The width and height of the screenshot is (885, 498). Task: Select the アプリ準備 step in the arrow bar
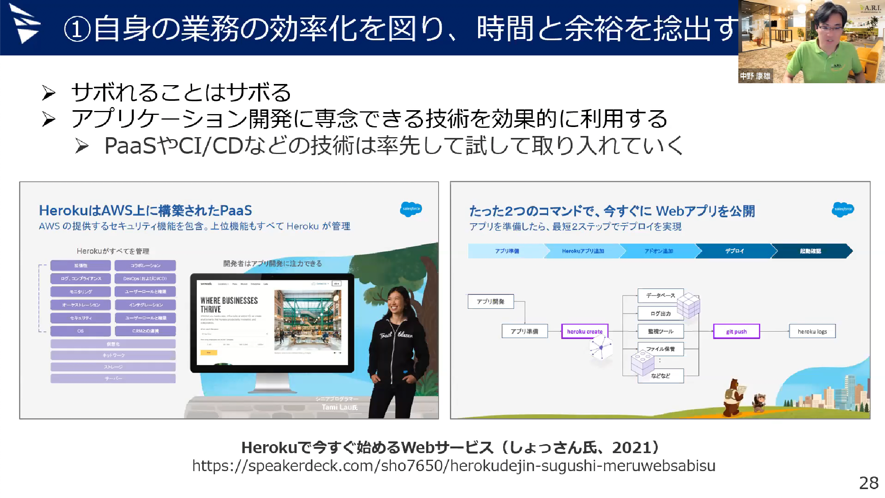(x=507, y=250)
